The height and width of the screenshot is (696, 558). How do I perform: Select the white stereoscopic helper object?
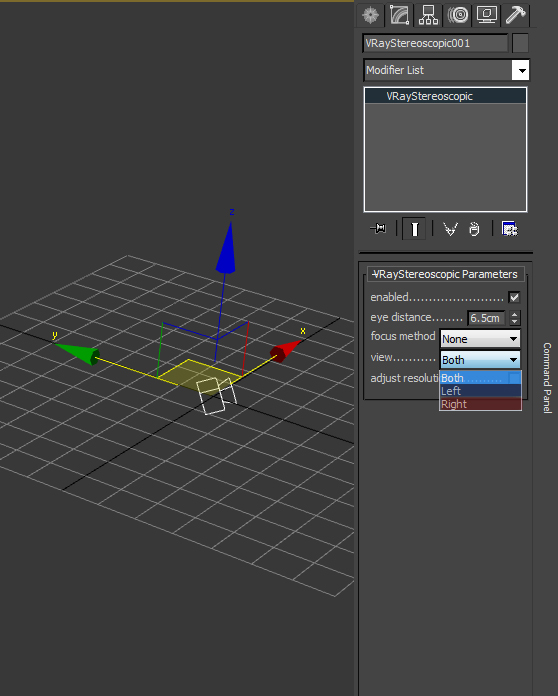[x=216, y=396]
